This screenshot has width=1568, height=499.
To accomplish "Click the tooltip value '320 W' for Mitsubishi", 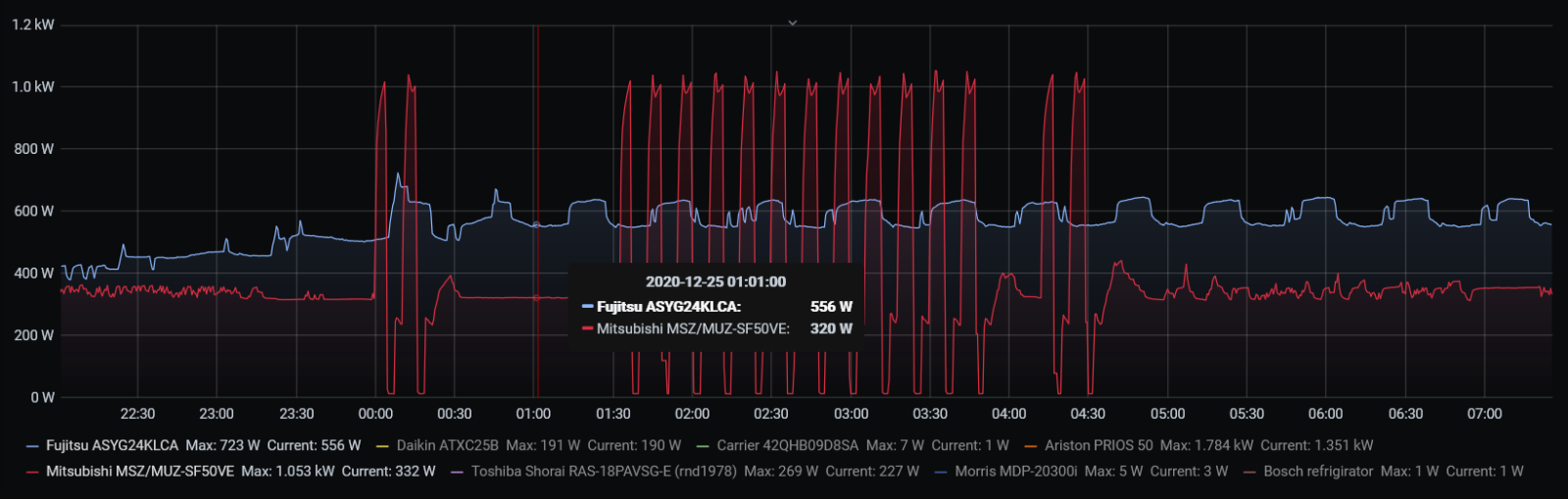I will point(831,328).
